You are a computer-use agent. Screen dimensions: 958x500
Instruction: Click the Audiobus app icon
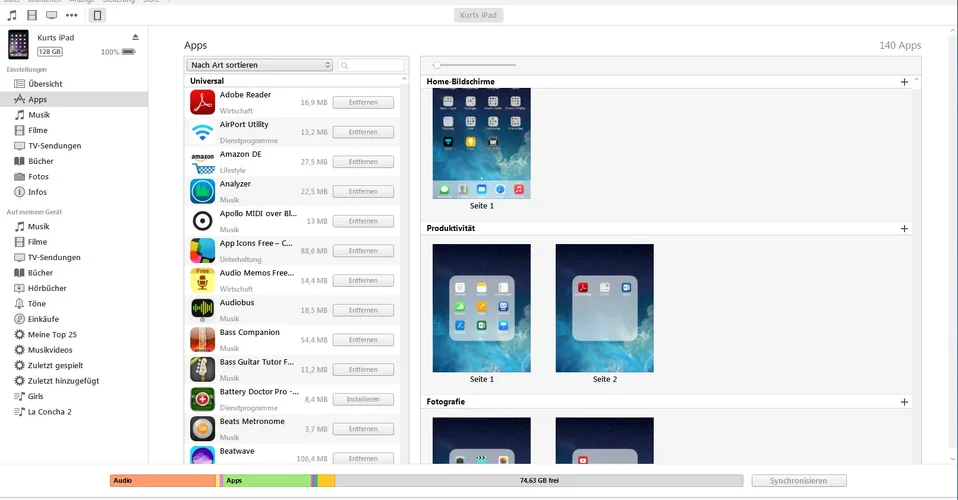coord(203,310)
